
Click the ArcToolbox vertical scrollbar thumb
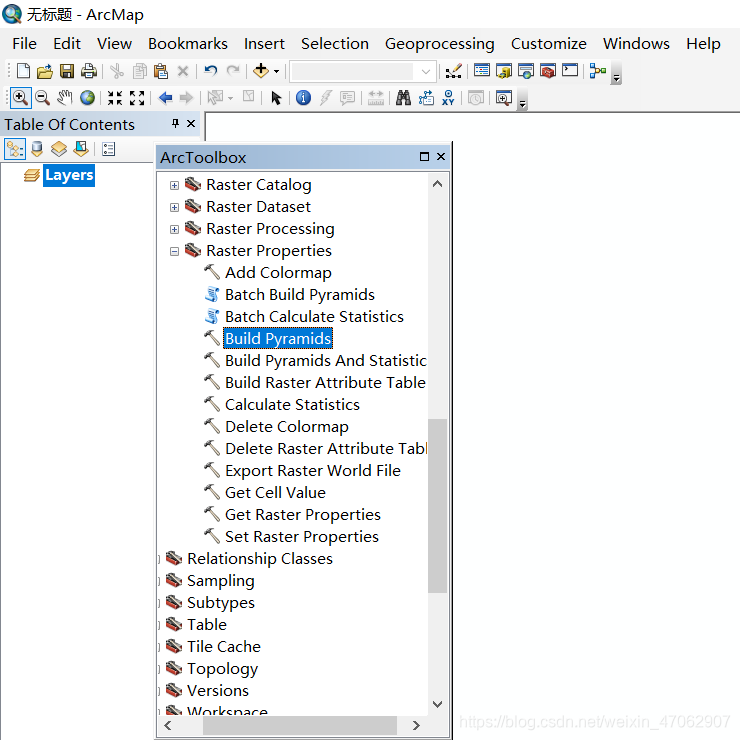[437, 505]
